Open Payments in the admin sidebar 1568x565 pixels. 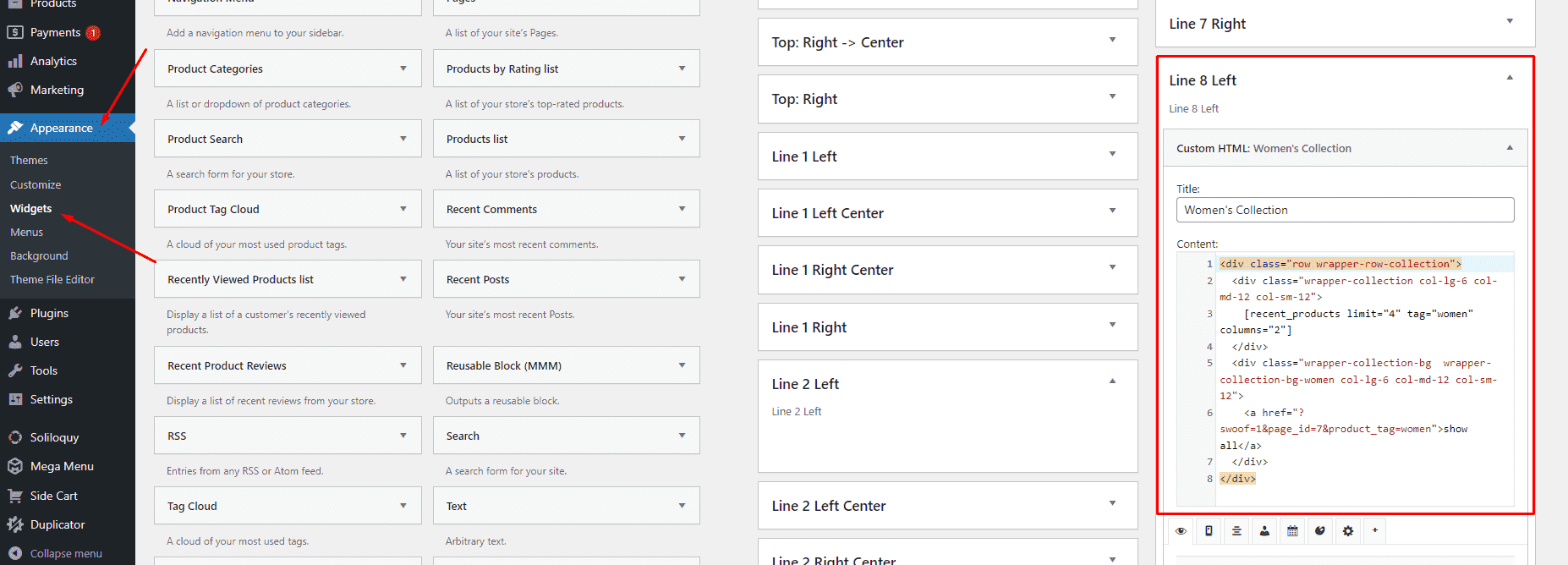click(x=55, y=32)
